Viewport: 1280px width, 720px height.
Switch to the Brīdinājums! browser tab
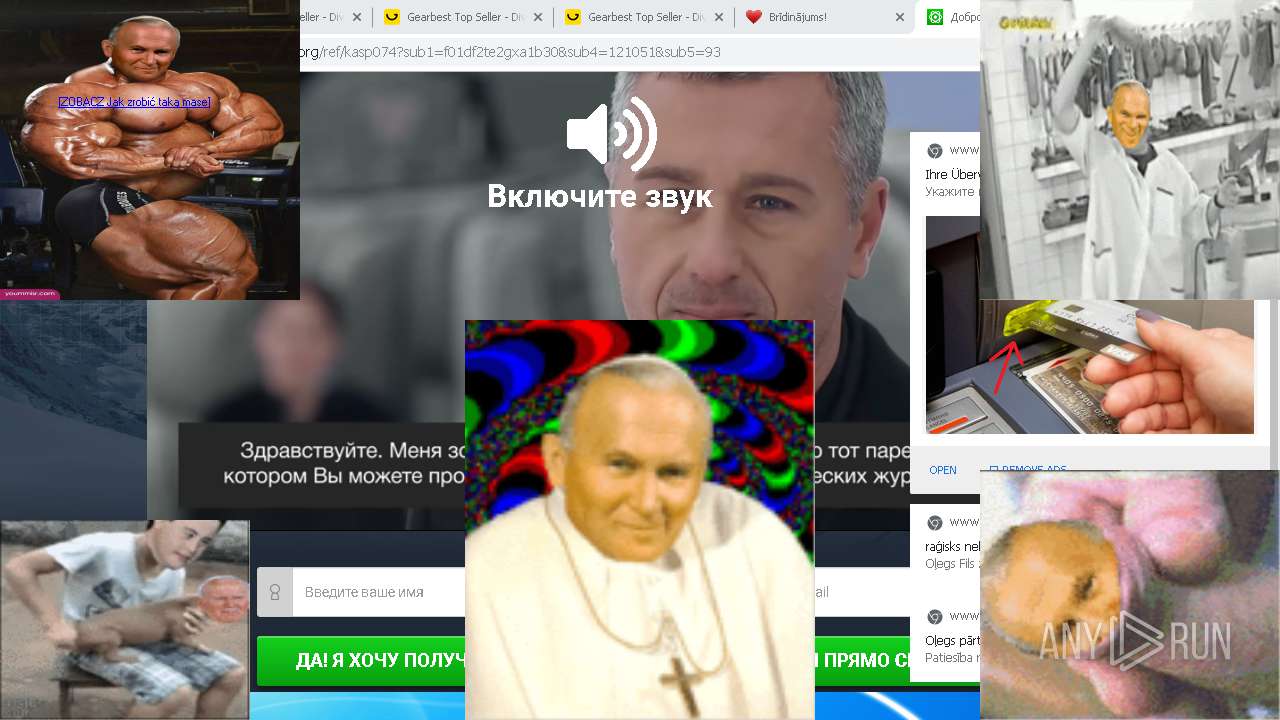[825, 17]
